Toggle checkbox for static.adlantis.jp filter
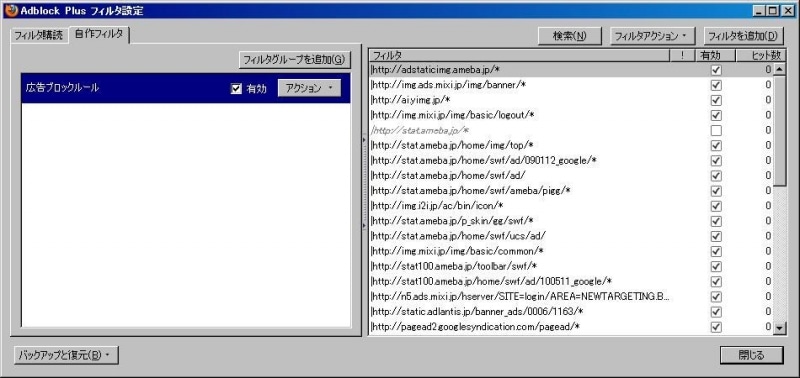The image size is (800, 378). [x=716, y=312]
